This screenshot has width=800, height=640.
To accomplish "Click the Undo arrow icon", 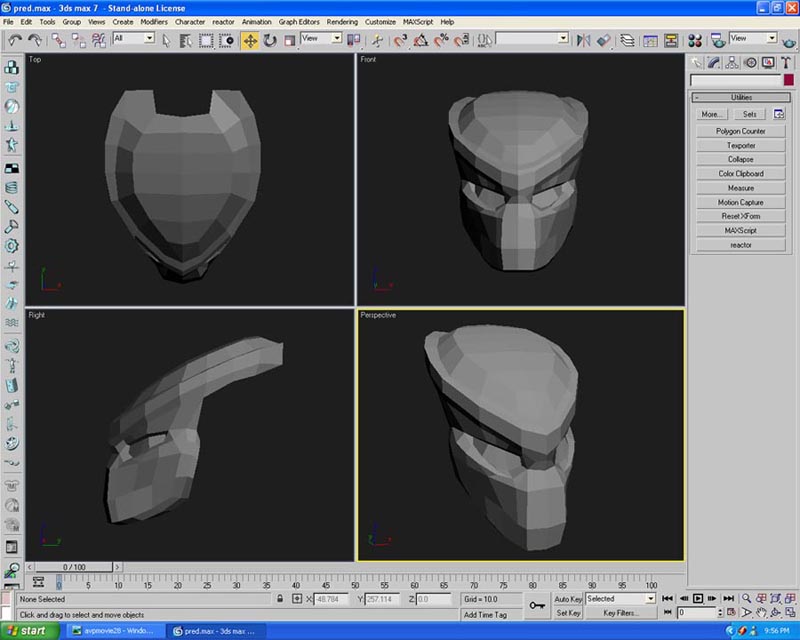I will pyautogui.click(x=16, y=40).
